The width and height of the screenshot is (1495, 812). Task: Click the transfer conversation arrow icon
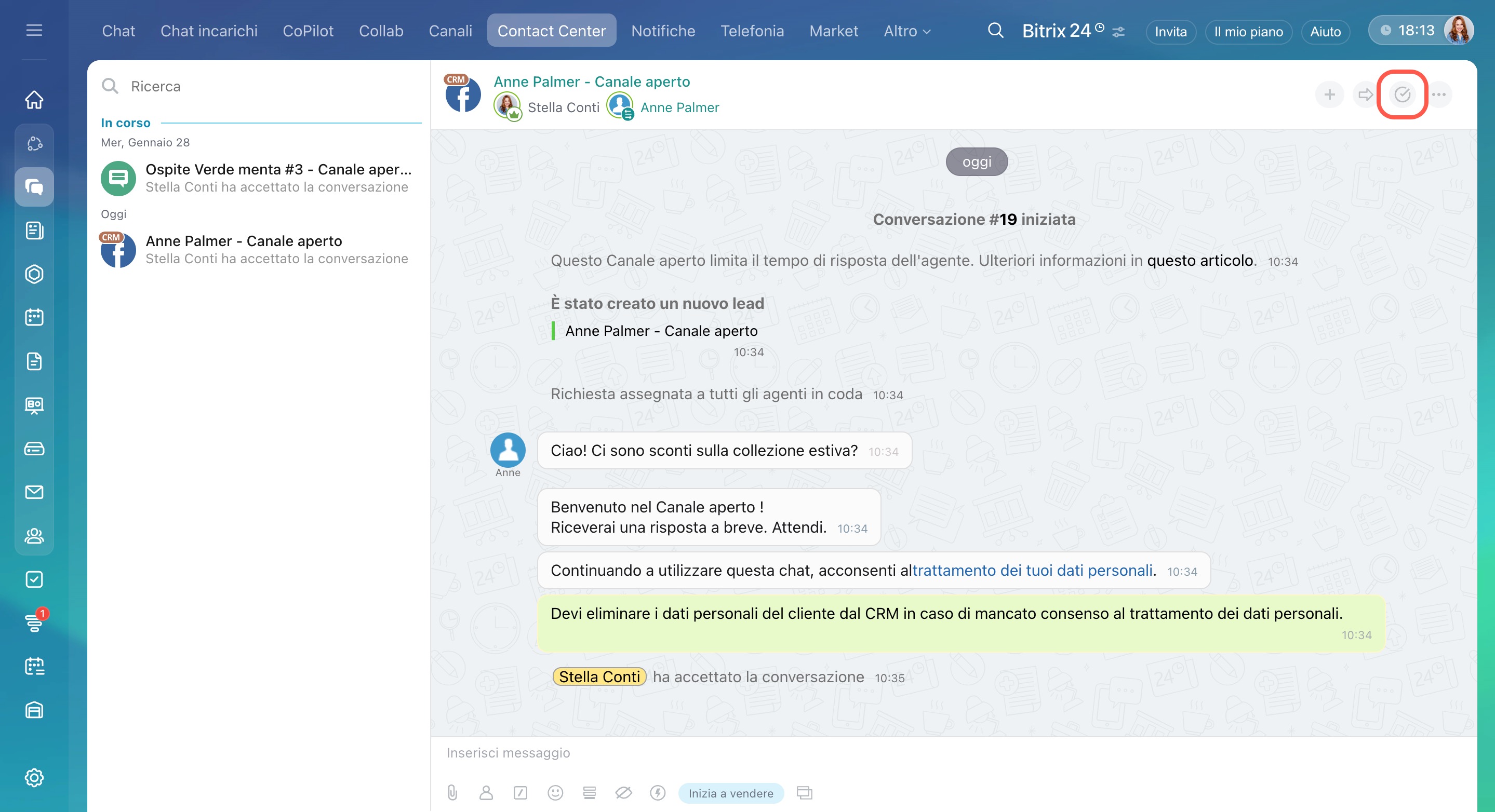pos(1366,94)
